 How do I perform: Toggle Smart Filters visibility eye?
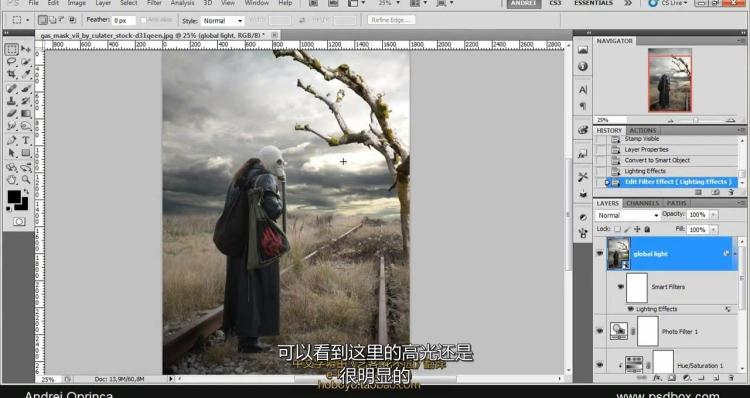tap(620, 287)
